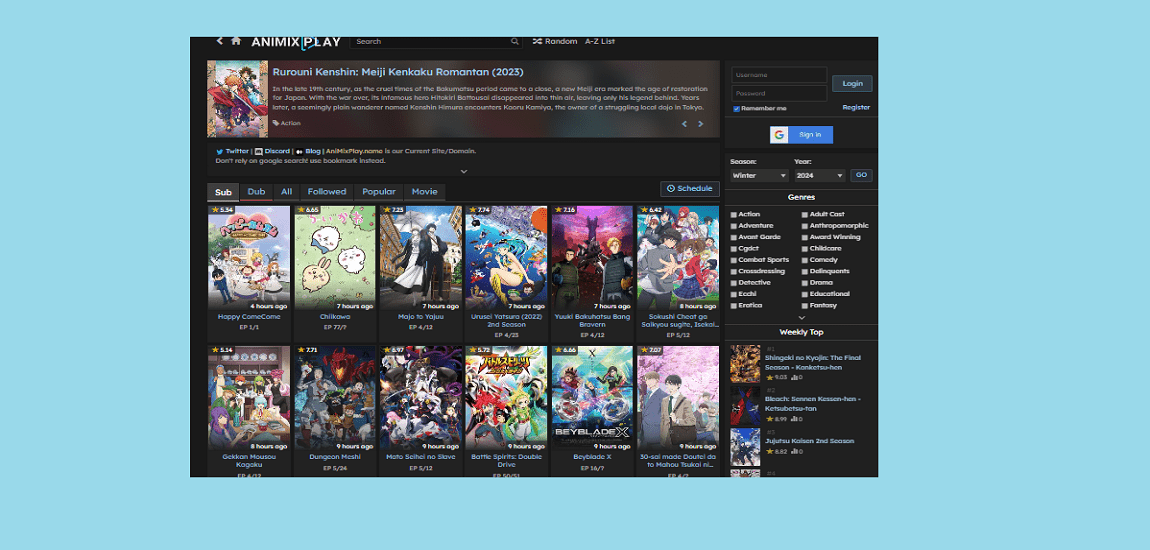The width and height of the screenshot is (1150, 550).
Task: Open the Urusei Yatsura 2nd Season thumbnail
Action: click(507, 258)
